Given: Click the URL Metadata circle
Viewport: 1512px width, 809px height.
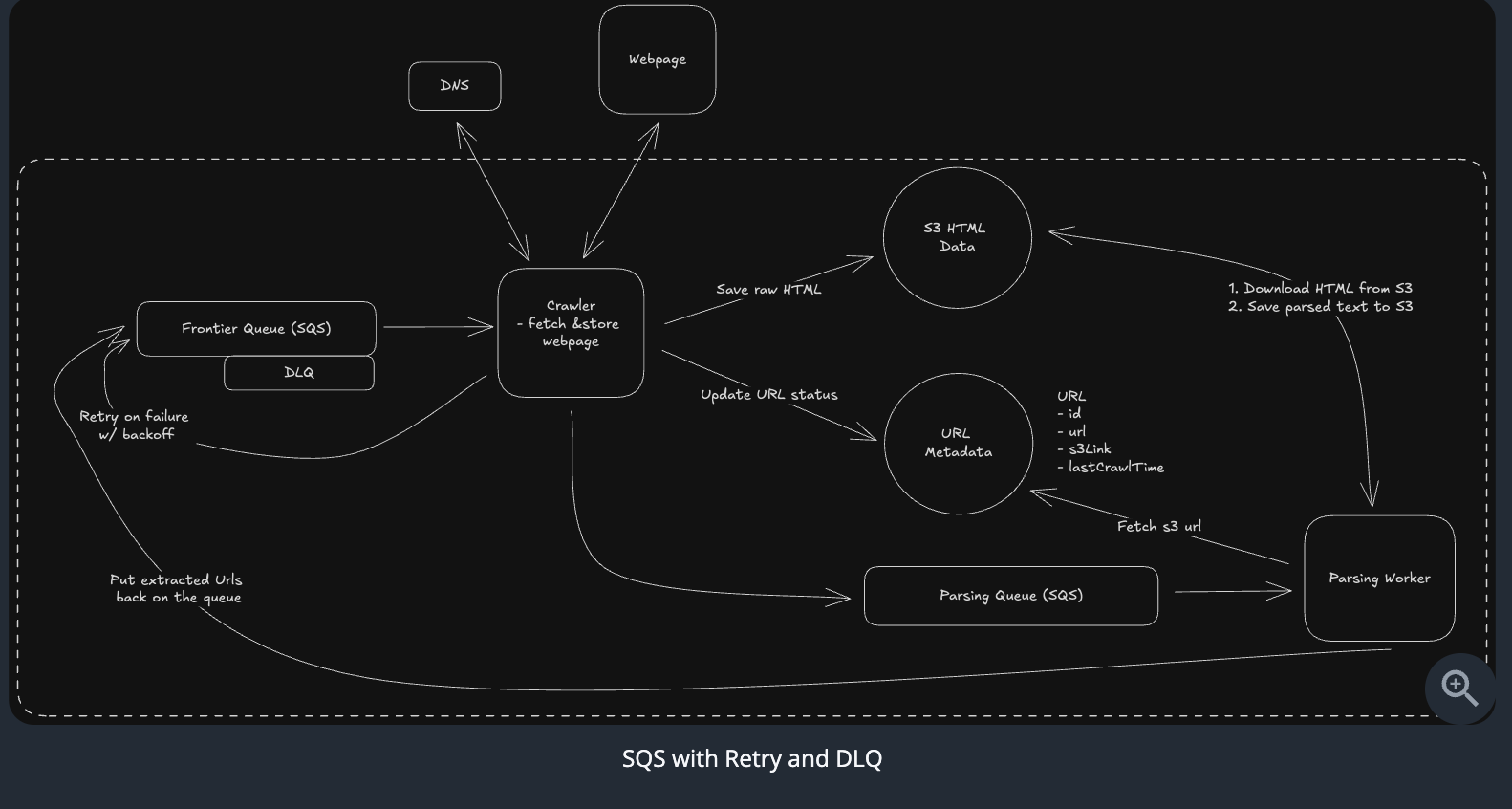Looking at the screenshot, I should point(958,443).
